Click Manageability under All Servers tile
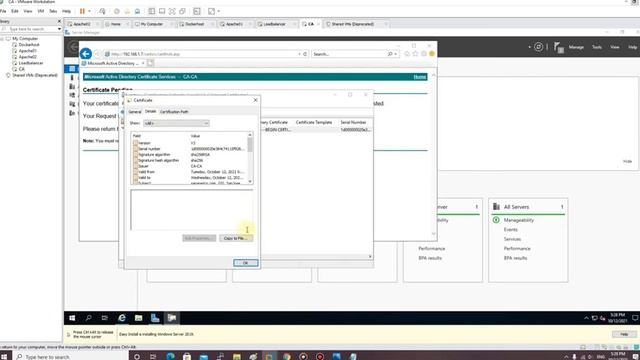Image resolution: width=640 pixels, height=360 pixels. tap(518, 220)
